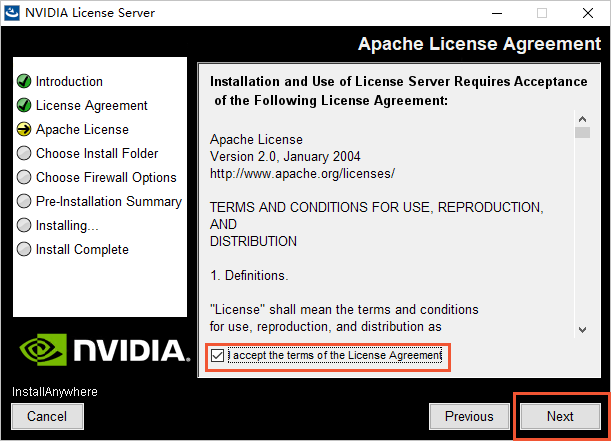The width and height of the screenshot is (611, 441).
Task: Click the Next button
Action: (560, 416)
